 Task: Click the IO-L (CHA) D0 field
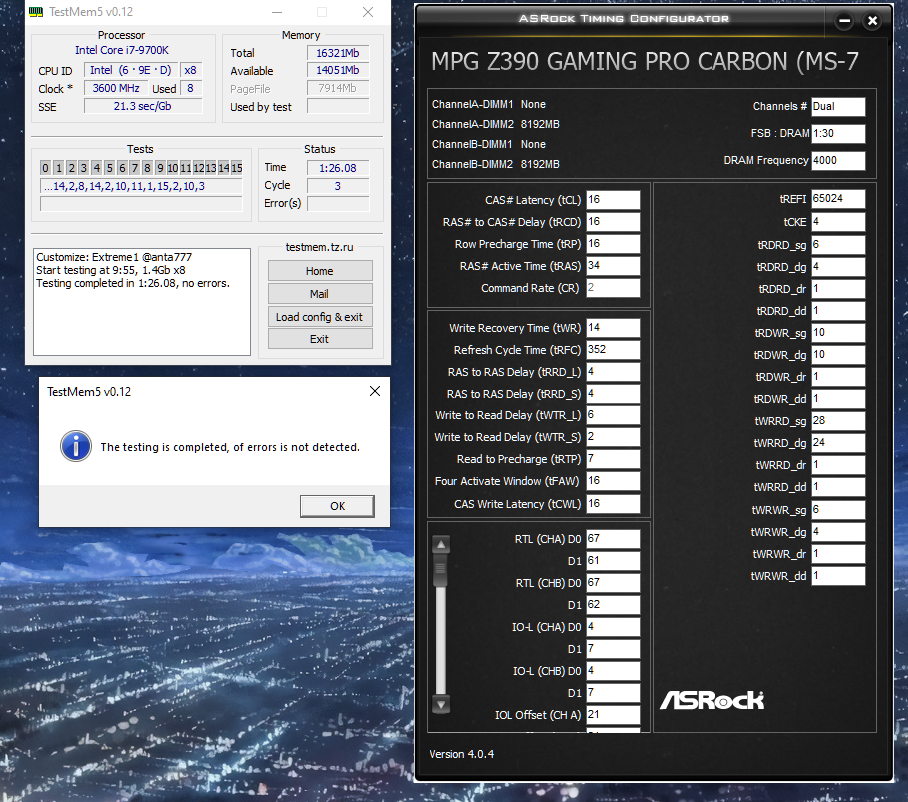[613, 627]
